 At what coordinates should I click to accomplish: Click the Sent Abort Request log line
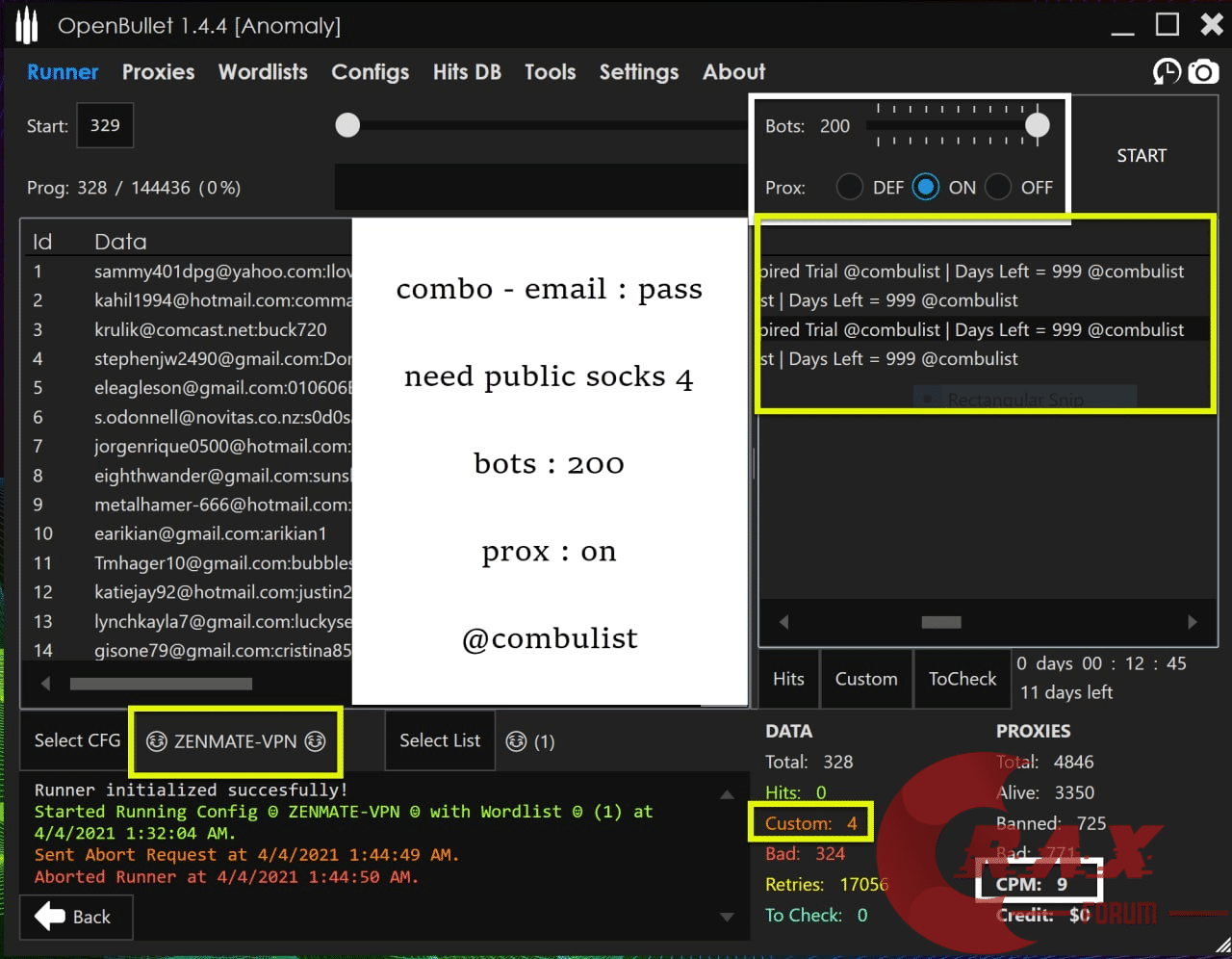[247, 855]
